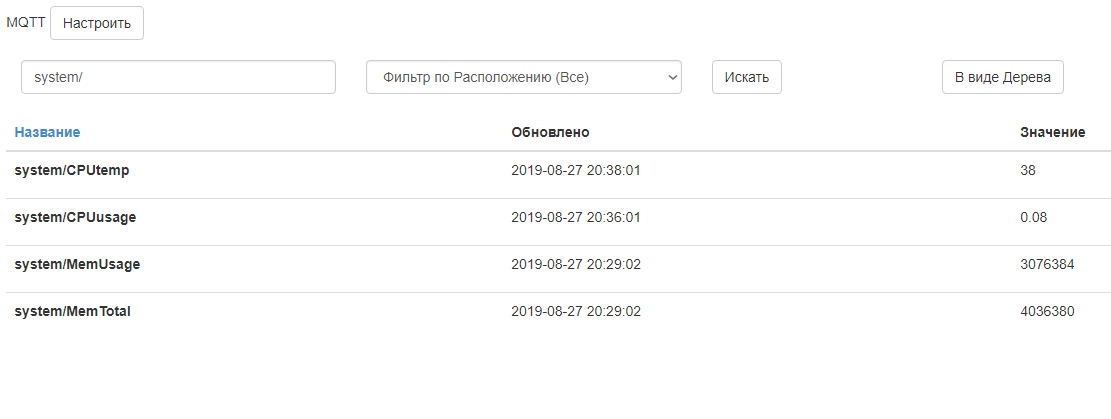Screen dimensions: 1111x419
Task: Click the CPUtemp update time 20:38:01
Action: (575, 170)
